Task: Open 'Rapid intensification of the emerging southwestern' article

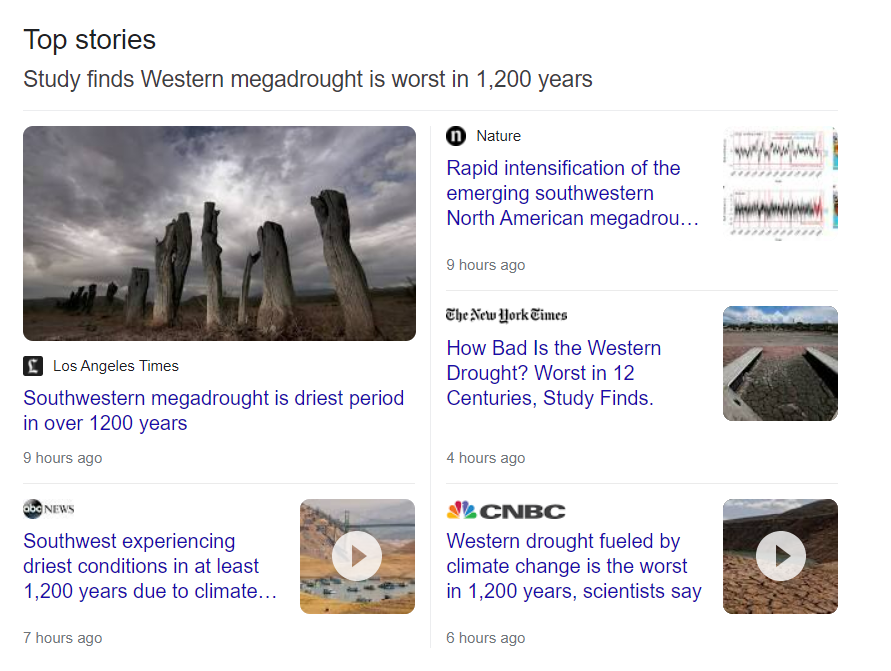Action: coord(572,193)
